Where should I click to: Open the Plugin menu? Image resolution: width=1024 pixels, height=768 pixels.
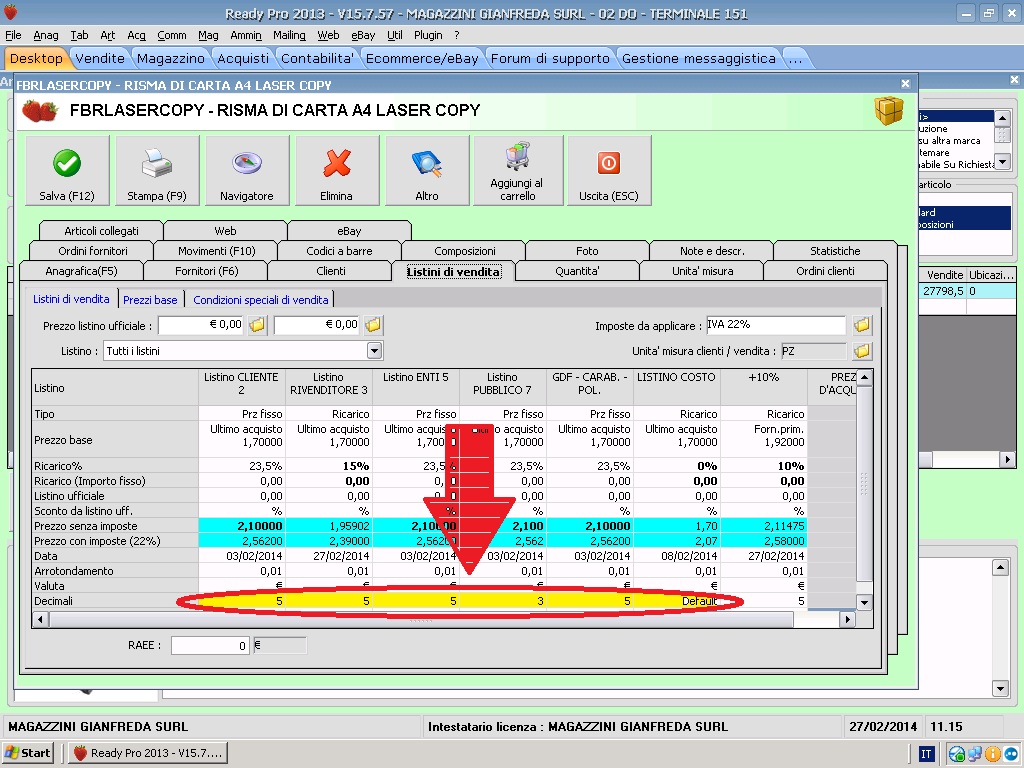428,35
